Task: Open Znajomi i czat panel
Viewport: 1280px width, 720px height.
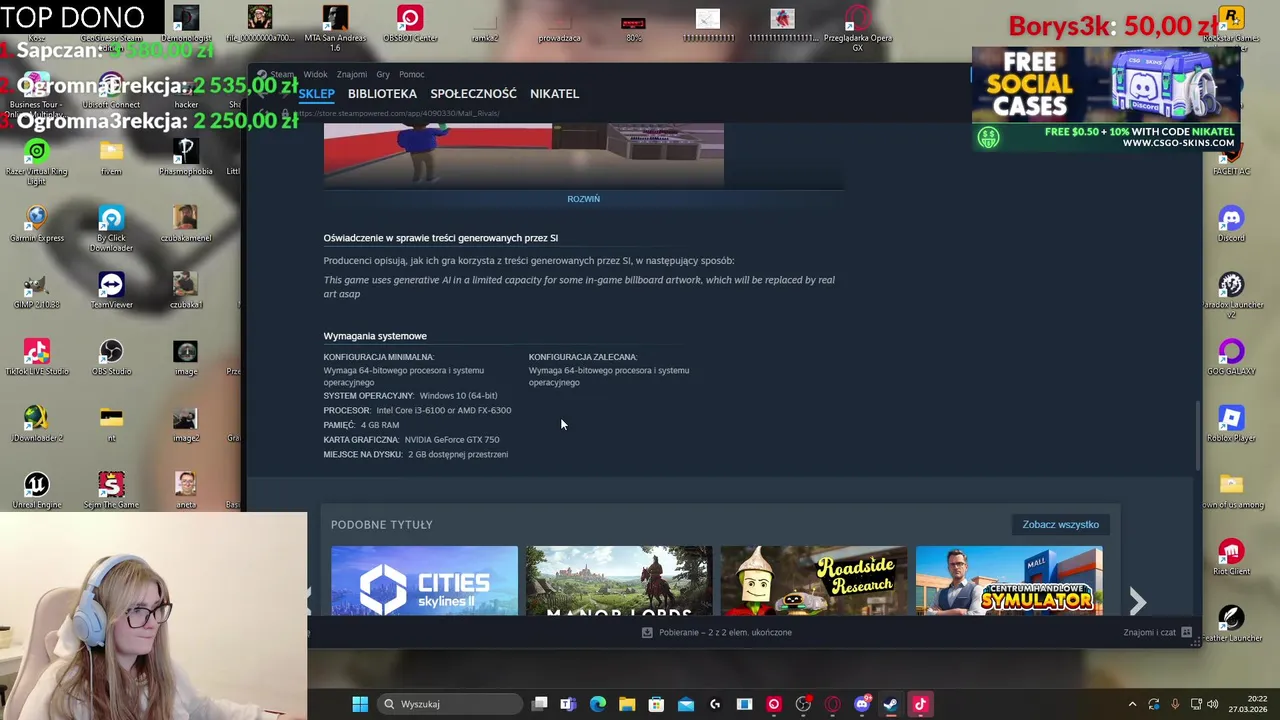Action: point(1157,632)
